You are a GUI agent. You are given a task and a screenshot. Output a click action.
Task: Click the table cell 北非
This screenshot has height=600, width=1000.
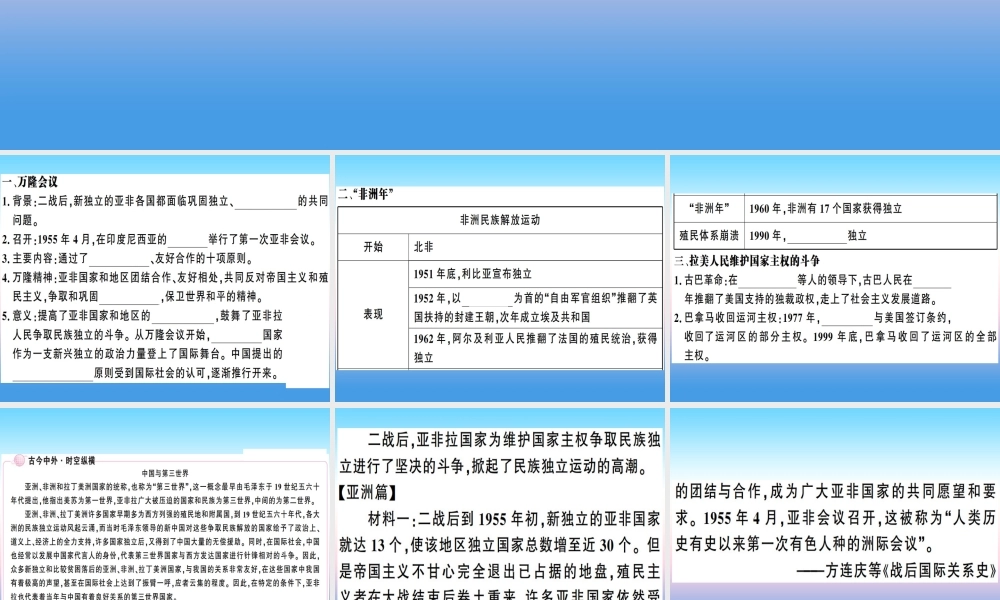pyautogui.click(x=536, y=247)
